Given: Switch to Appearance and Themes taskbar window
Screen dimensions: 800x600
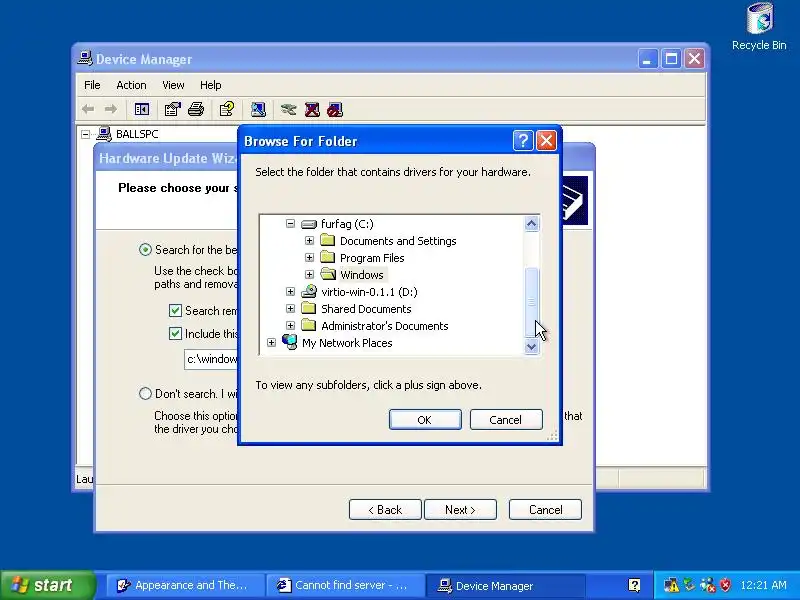Looking at the screenshot, I should tap(185, 585).
